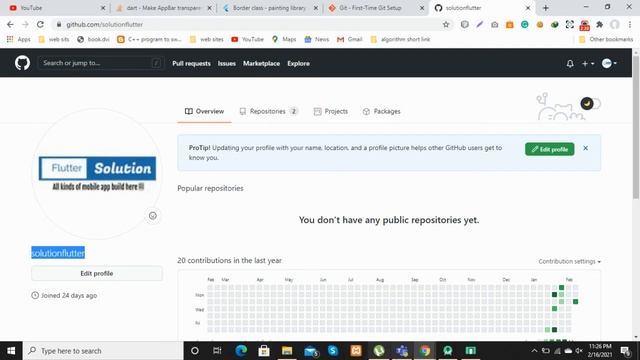Viewport: 640px width, 360px height.
Task: Open Skype from taskbar
Action: [x=333, y=351]
